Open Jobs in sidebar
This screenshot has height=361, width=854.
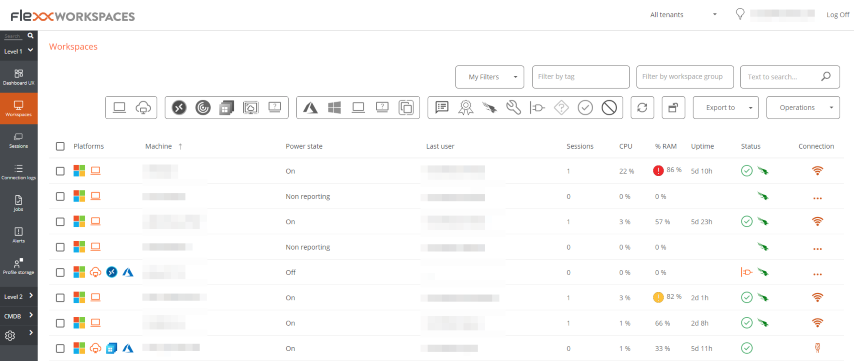pyautogui.click(x=19, y=203)
